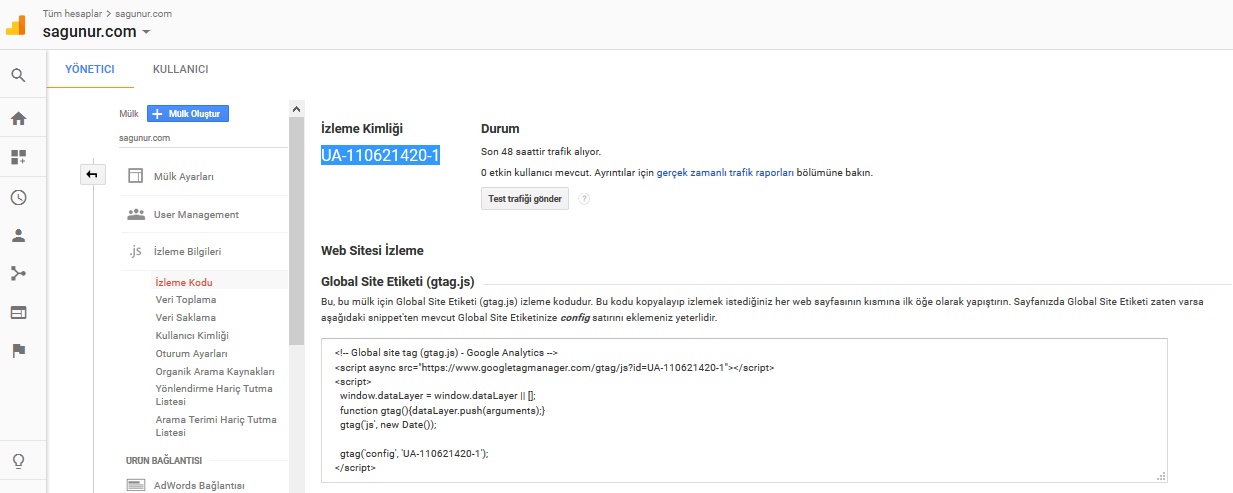Click help question mark next to Test trafiği gönder
This screenshot has width=1233, height=493.
point(584,199)
